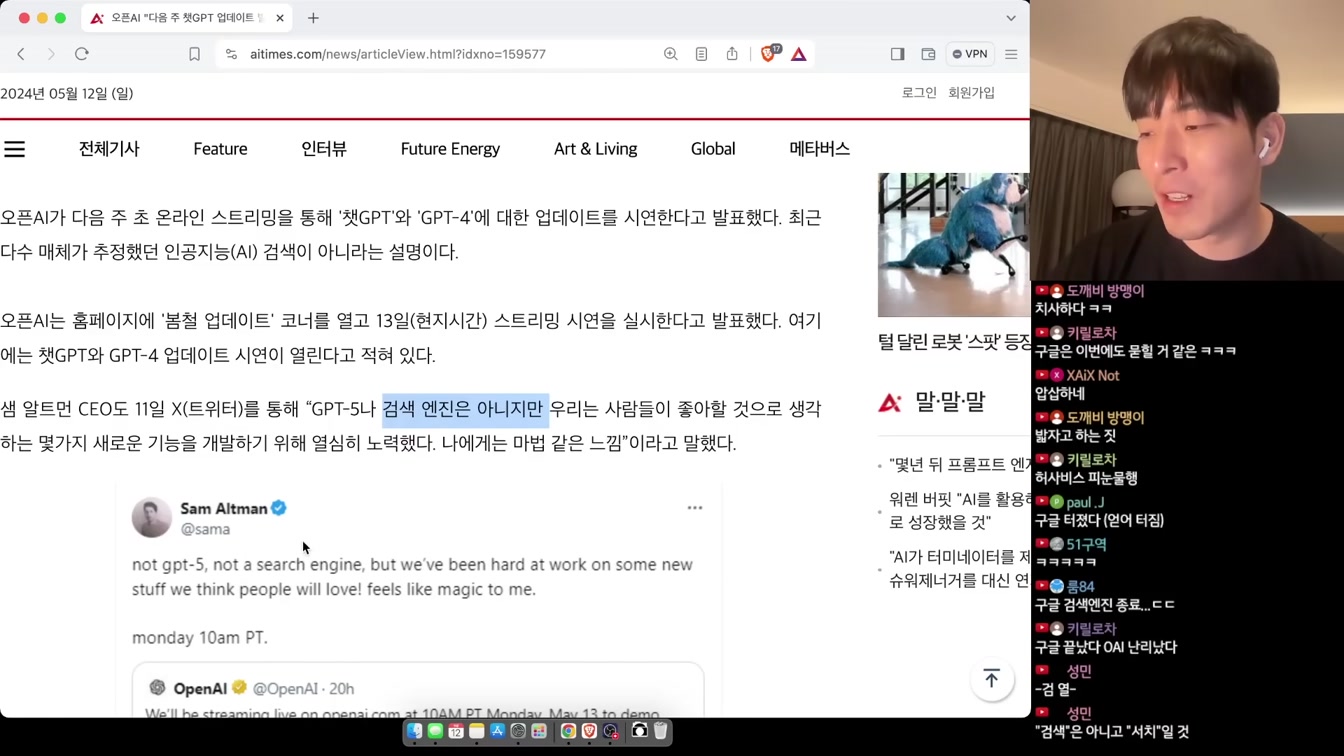This screenshot has height=756, width=1344.
Task: Open the site hamburger menu
Action: [x=14, y=149]
